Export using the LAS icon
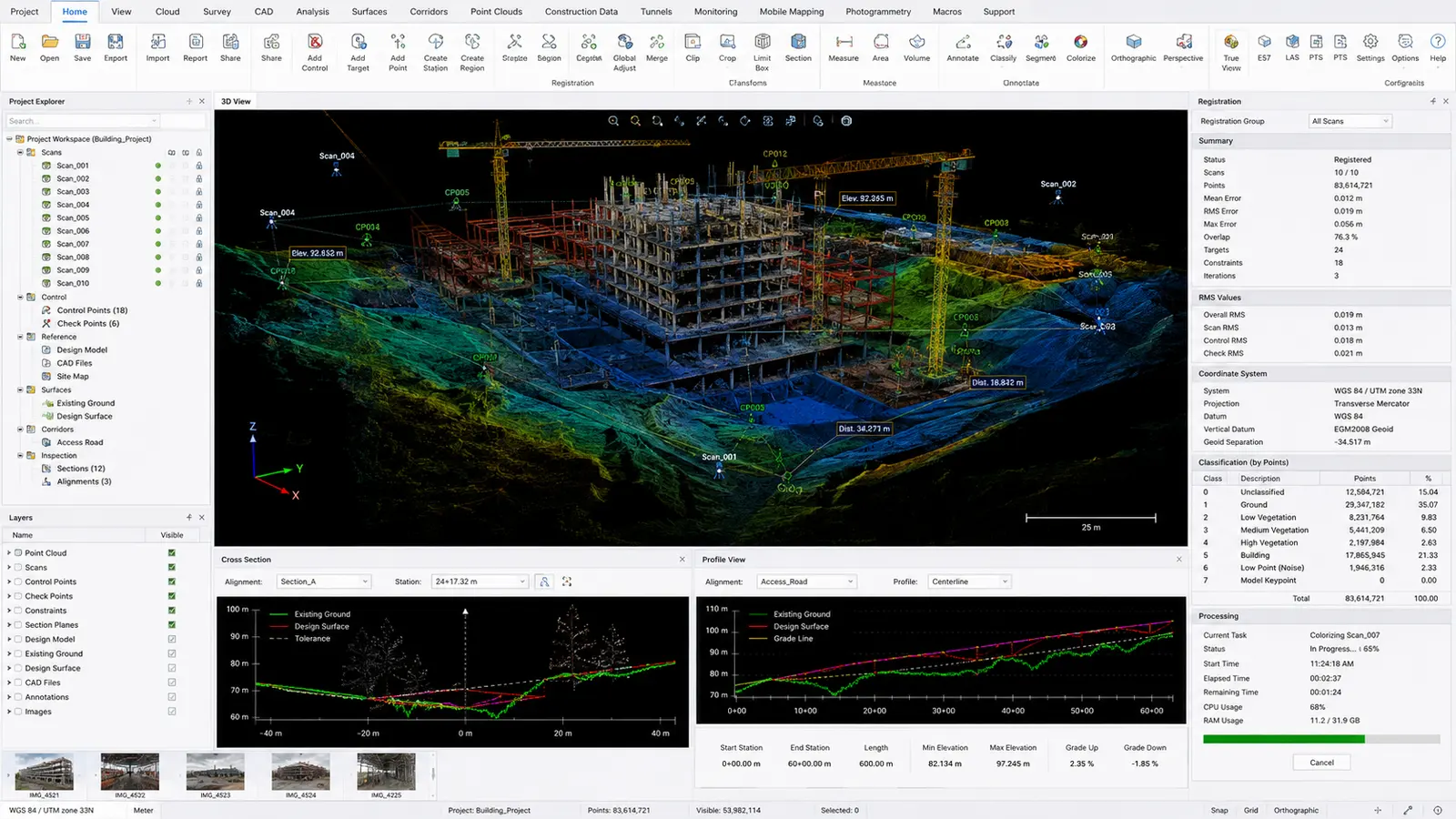Viewport: 1456px width, 819px height. click(x=1292, y=42)
